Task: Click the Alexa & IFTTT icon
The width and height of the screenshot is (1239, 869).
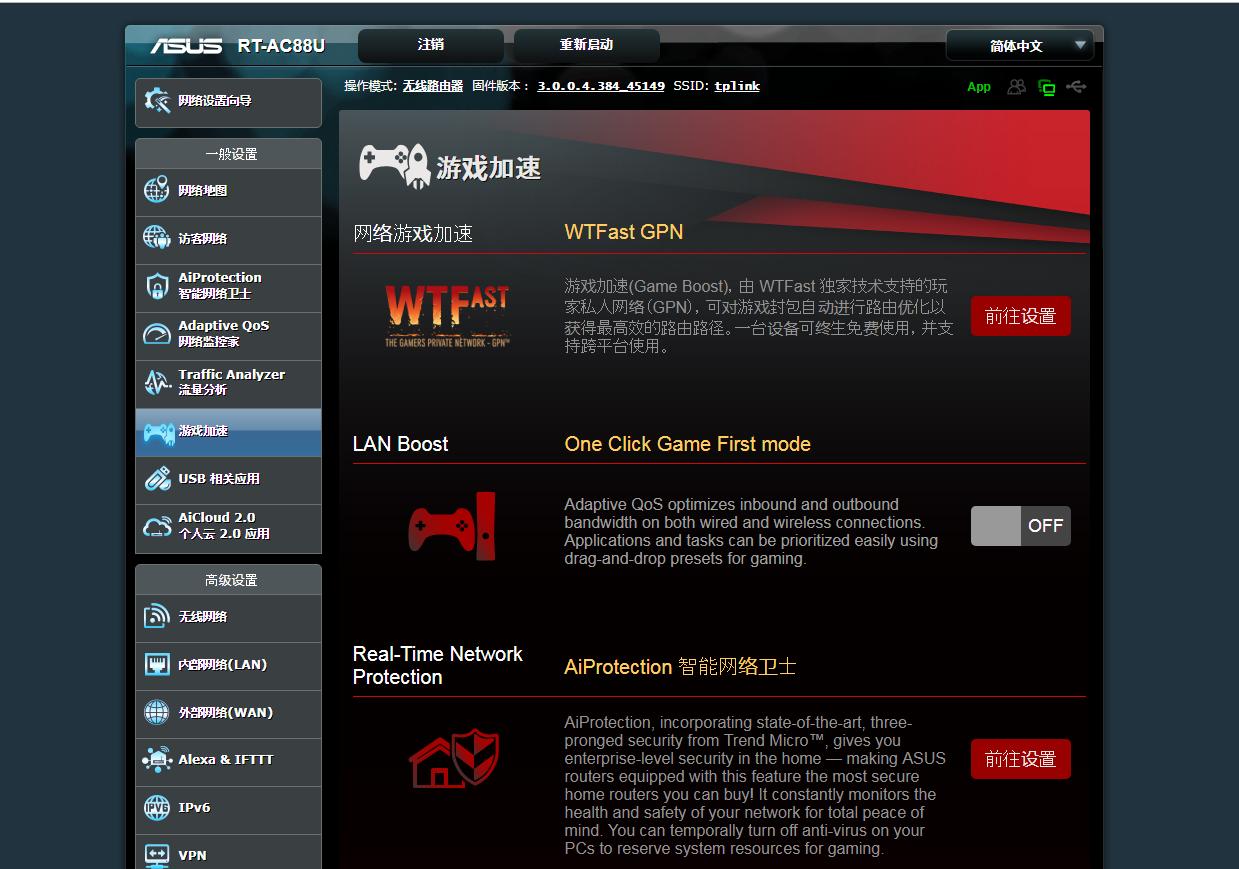Action: pos(157,760)
